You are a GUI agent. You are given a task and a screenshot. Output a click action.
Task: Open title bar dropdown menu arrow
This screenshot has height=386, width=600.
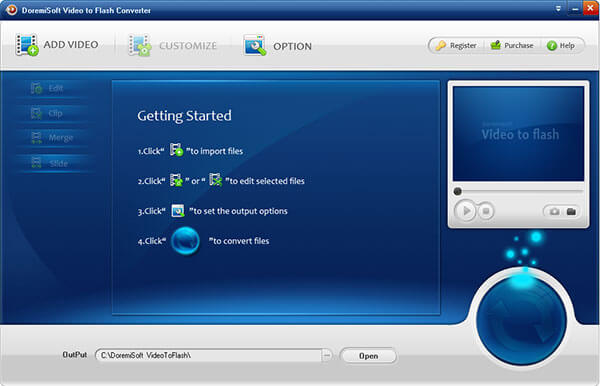click(x=558, y=8)
